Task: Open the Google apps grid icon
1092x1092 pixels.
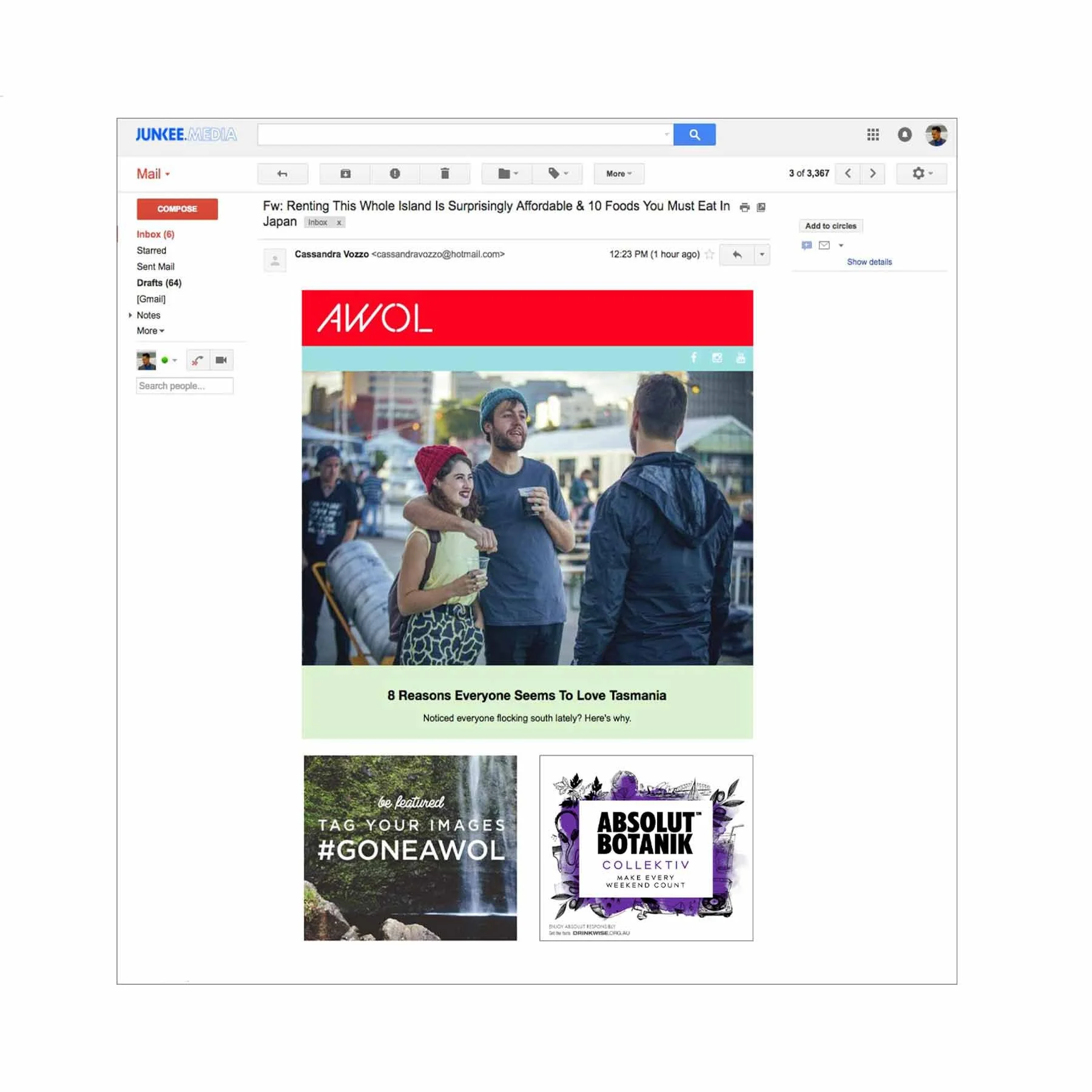Action: tap(872, 135)
